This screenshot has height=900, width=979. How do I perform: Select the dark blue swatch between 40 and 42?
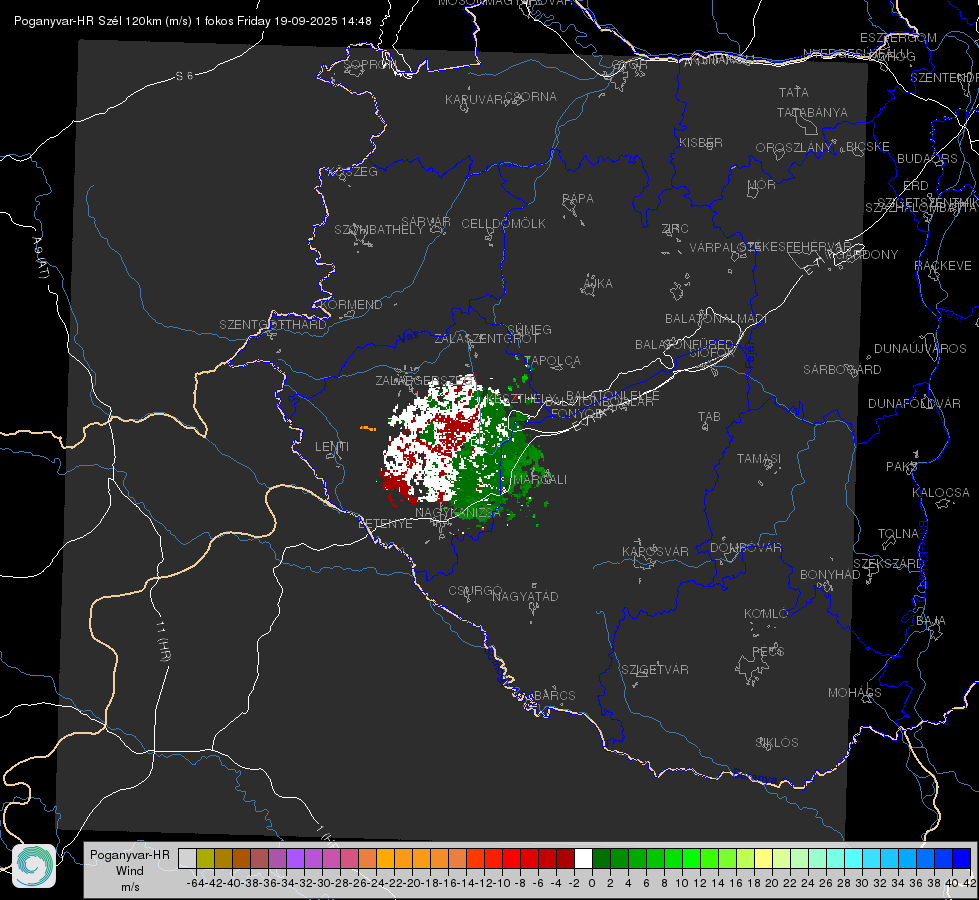pos(962,858)
